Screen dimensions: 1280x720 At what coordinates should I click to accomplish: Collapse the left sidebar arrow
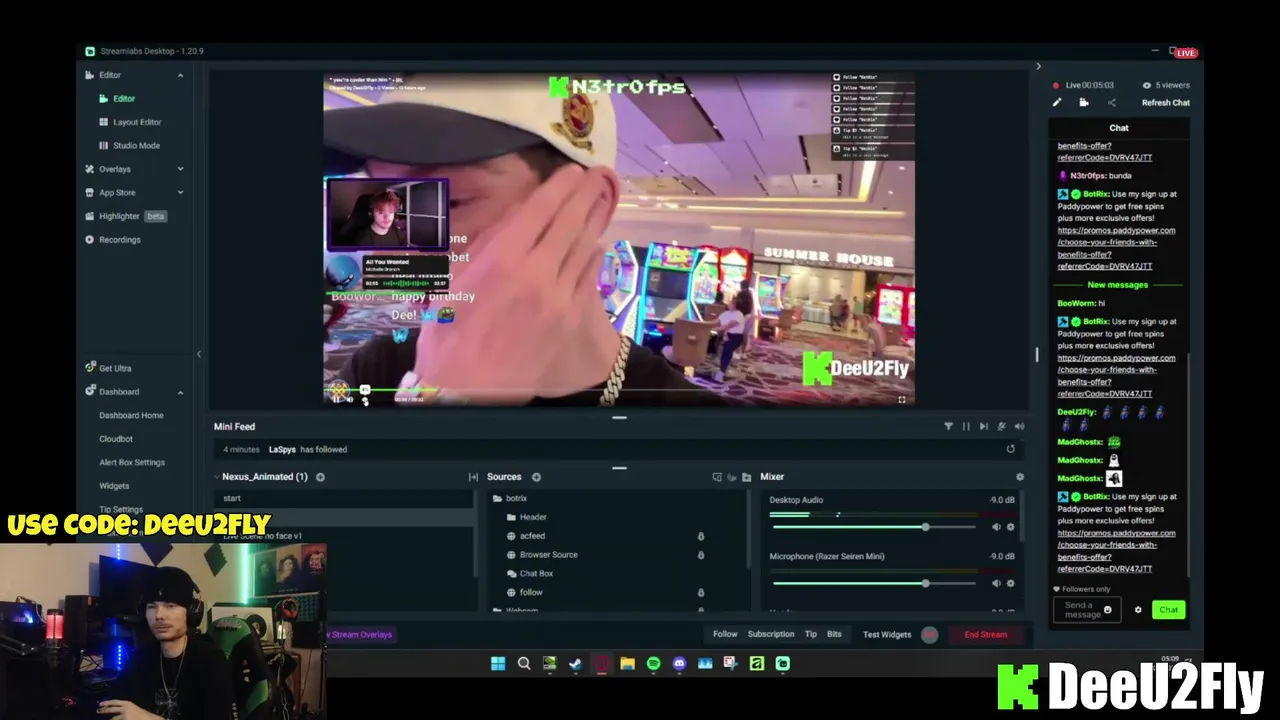click(198, 354)
